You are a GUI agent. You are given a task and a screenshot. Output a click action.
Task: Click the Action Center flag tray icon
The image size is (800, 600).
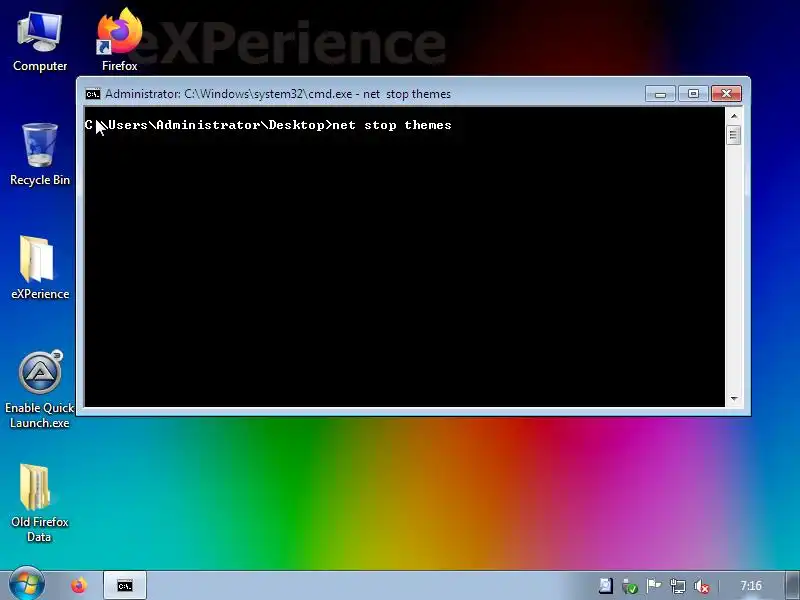[654, 586]
